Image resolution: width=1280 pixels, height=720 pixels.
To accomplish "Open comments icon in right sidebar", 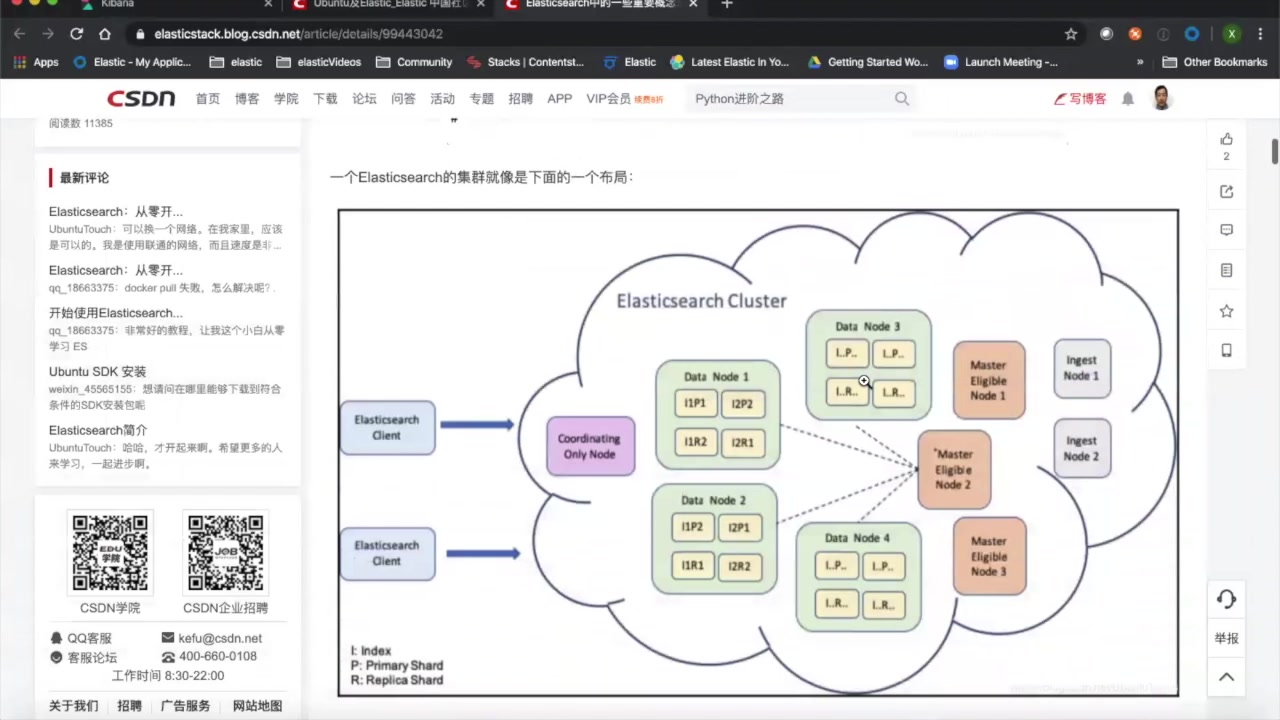I will [x=1227, y=230].
